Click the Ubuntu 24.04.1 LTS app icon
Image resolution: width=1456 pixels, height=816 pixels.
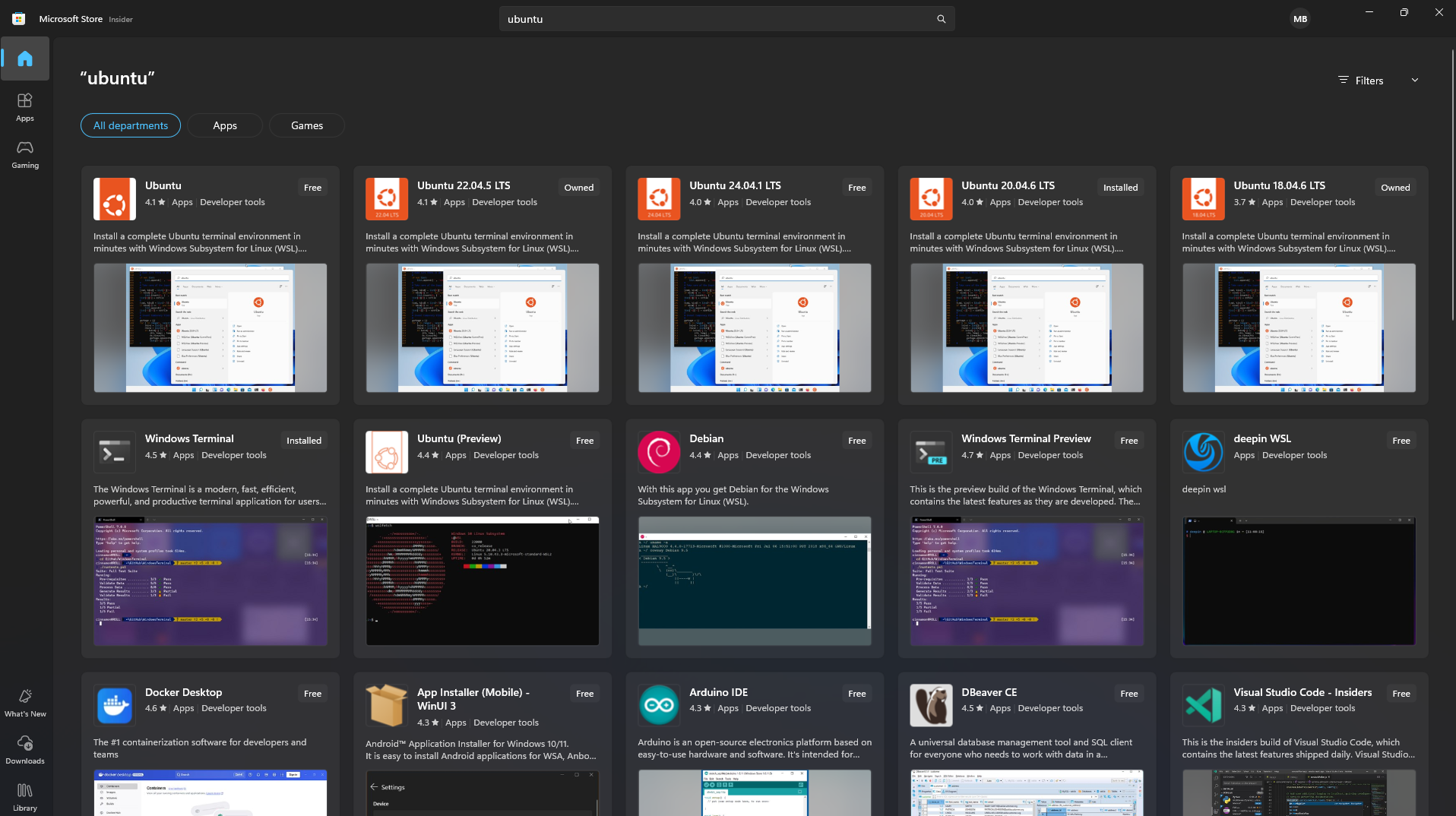(x=659, y=199)
